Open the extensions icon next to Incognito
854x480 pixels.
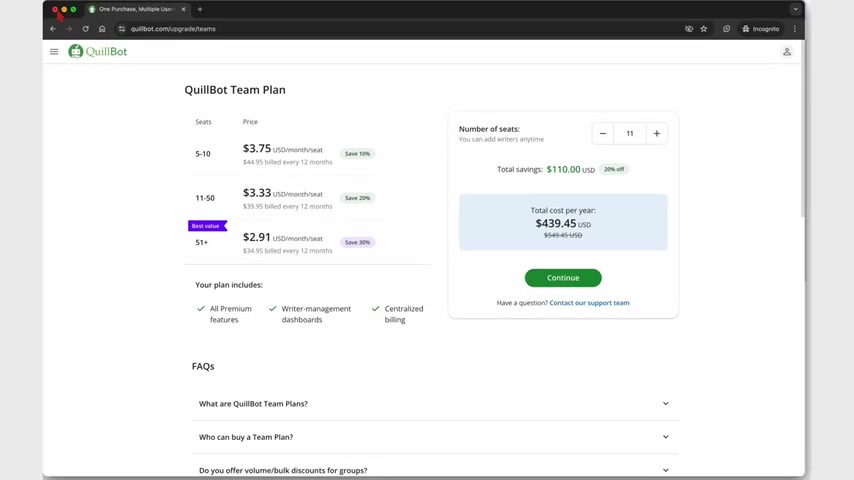click(726, 29)
